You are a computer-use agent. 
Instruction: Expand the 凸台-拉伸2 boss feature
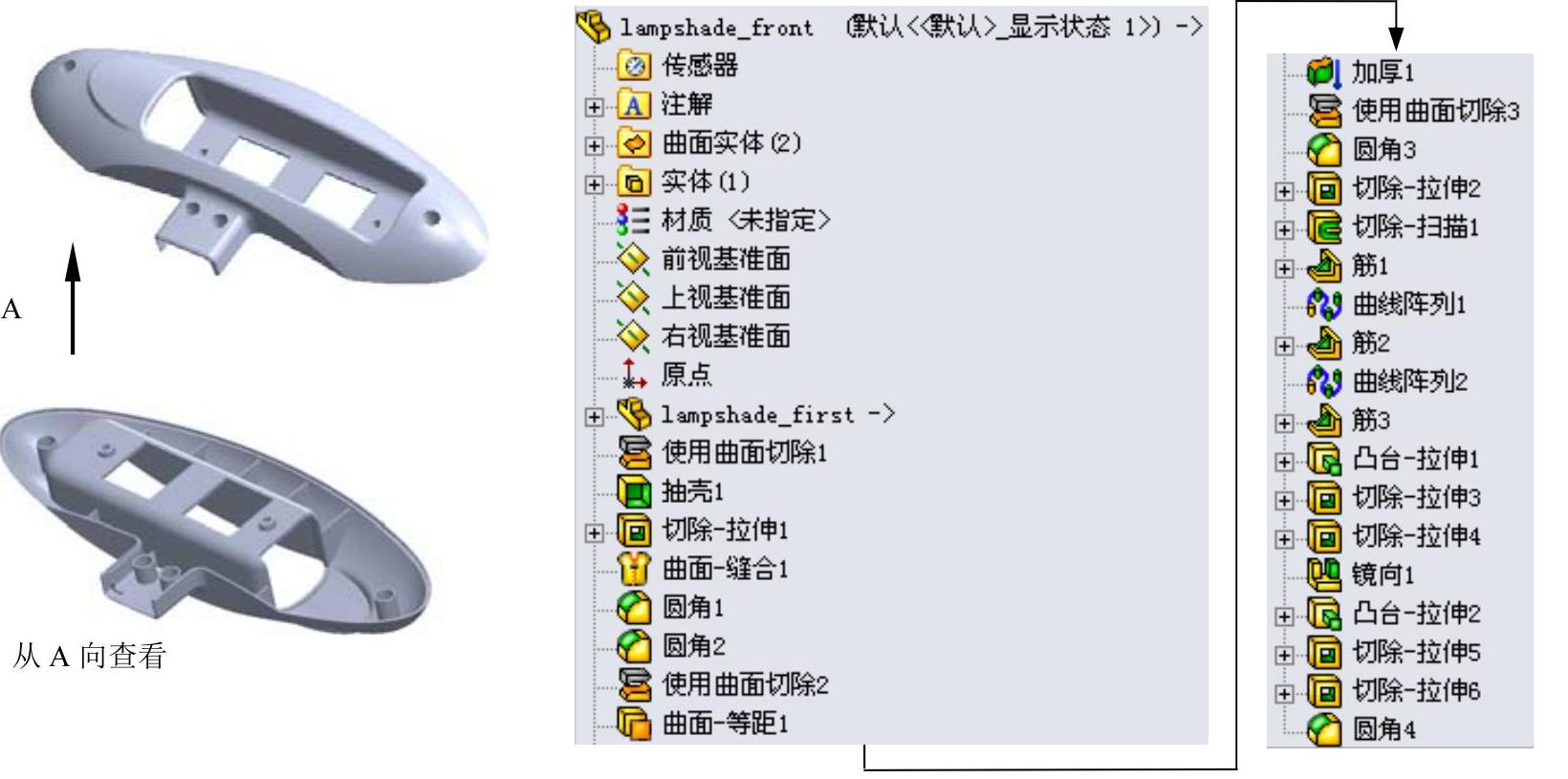point(1284,617)
